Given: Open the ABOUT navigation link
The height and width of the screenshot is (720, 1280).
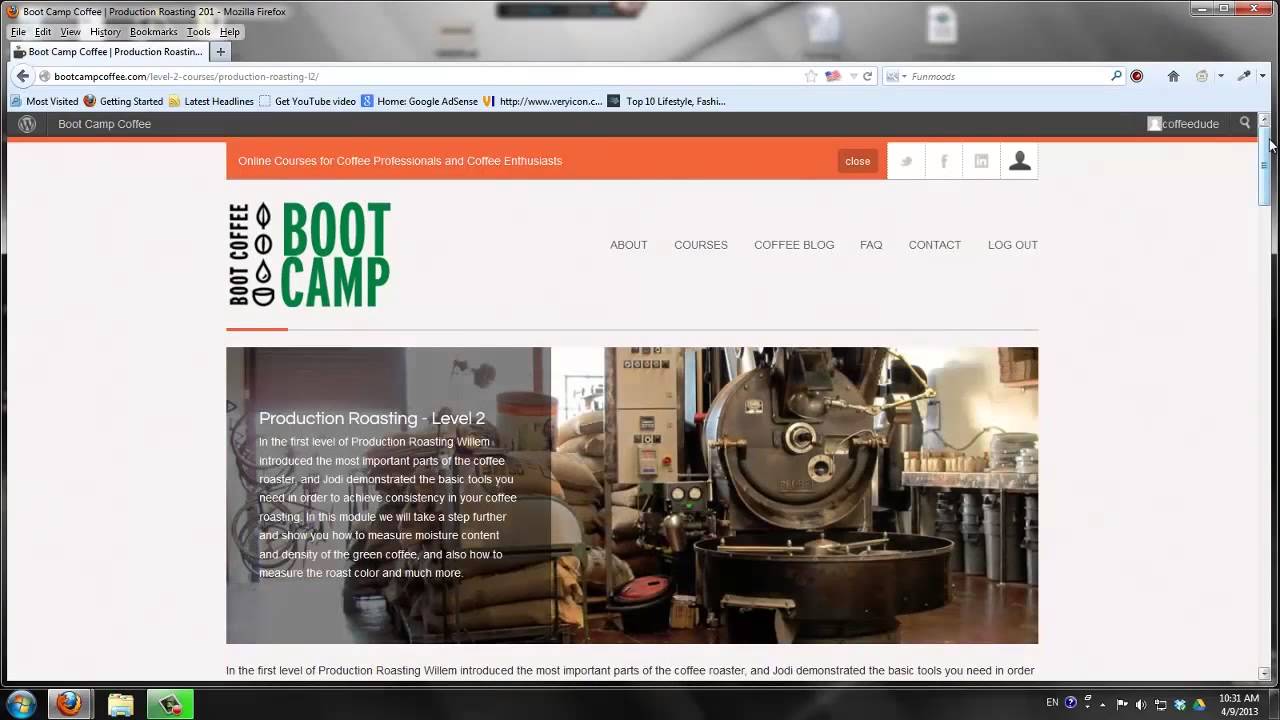Looking at the screenshot, I should click(629, 245).
